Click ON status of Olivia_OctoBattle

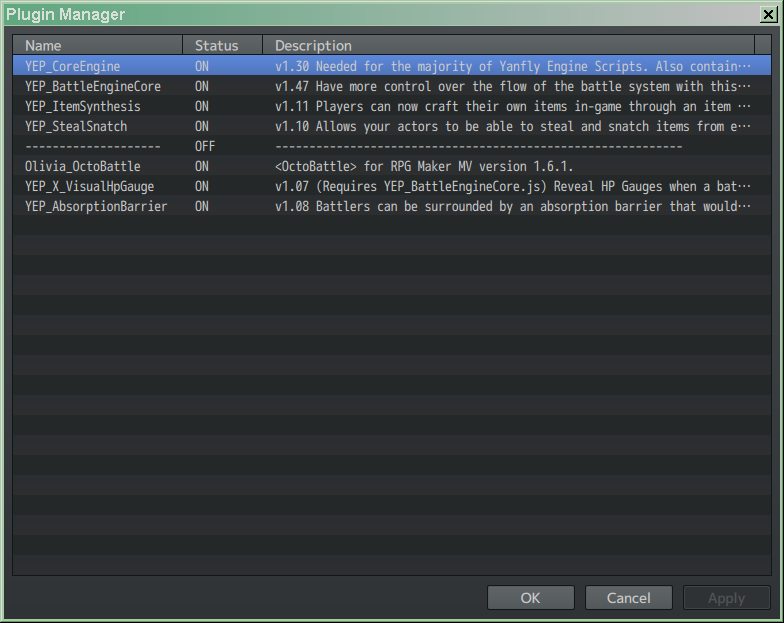pos(202,166)
